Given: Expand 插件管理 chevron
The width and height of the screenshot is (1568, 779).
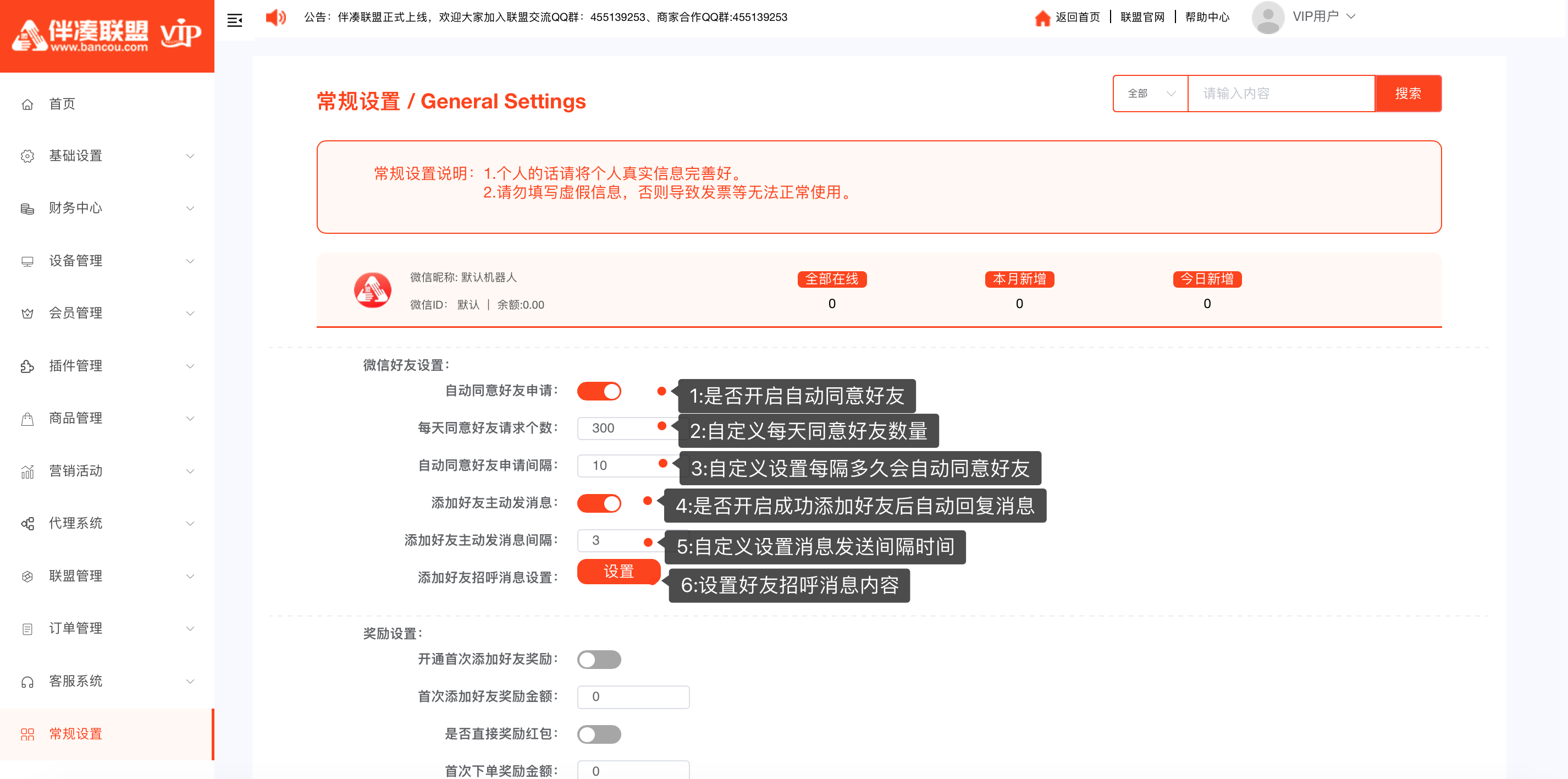Looking at the screenshot, I should tap(190, 366).
